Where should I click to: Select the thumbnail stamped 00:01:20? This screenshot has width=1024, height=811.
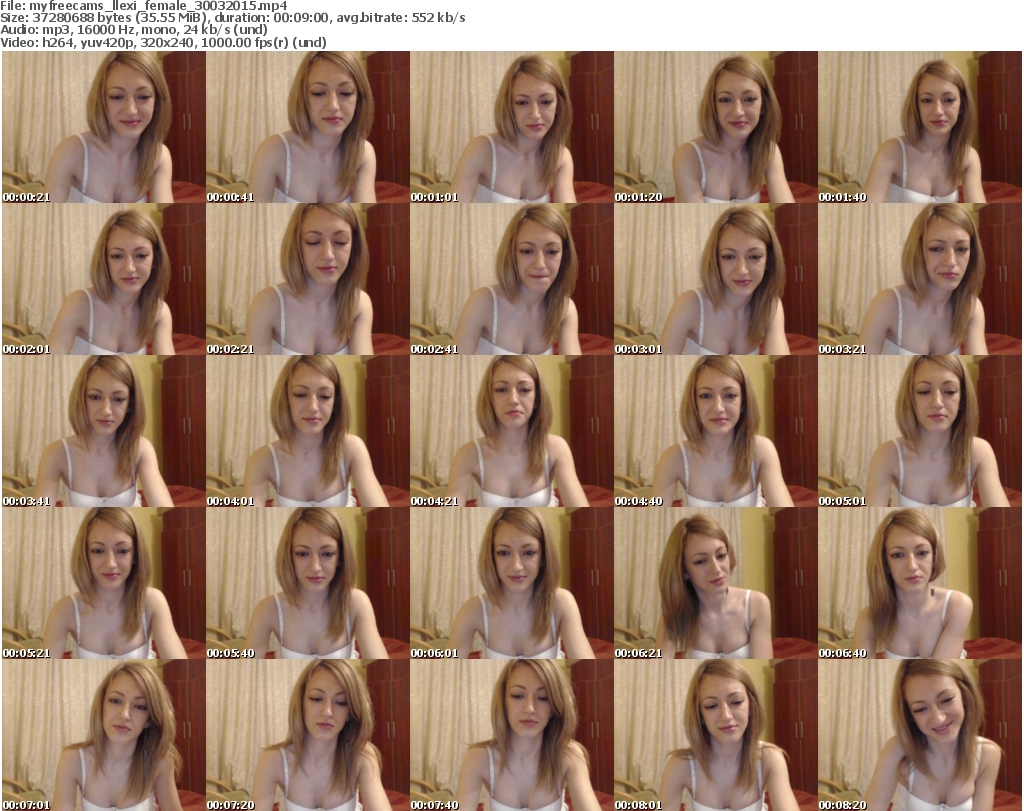(x=716, y=127)
